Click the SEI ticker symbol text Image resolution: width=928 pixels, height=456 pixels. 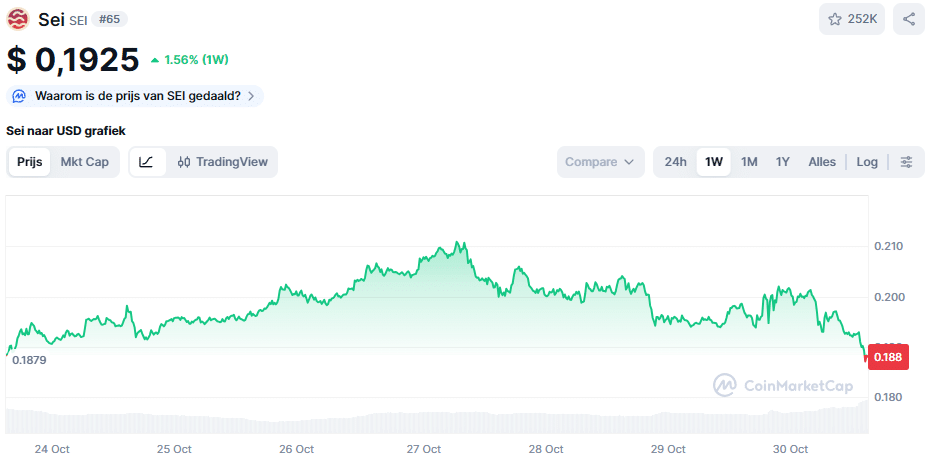click(x=78, y=21)
